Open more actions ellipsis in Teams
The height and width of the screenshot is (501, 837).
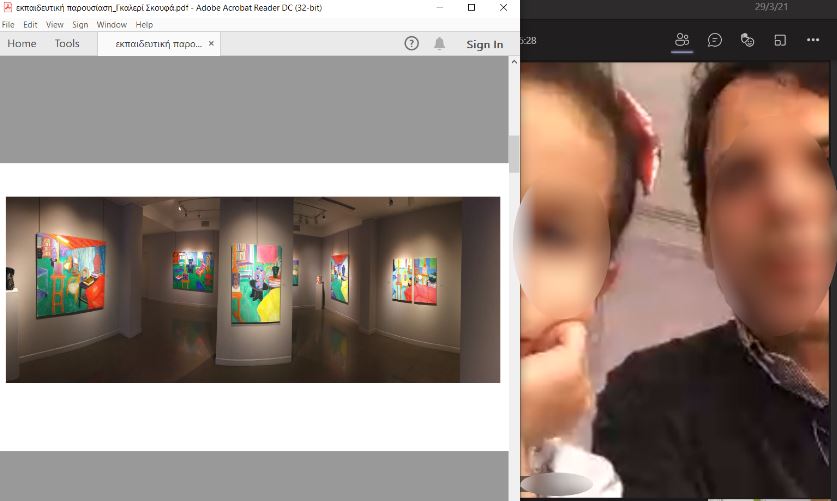[813, 40]
